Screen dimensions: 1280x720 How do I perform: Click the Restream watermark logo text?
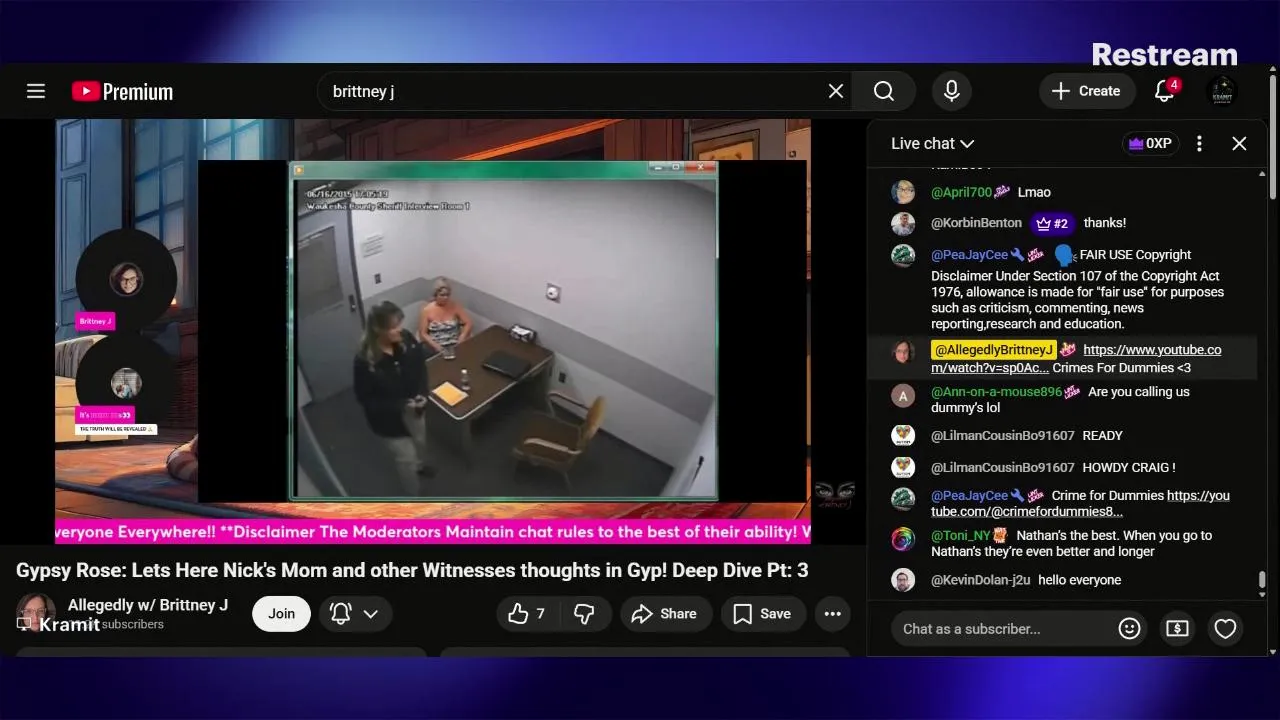1164,54
